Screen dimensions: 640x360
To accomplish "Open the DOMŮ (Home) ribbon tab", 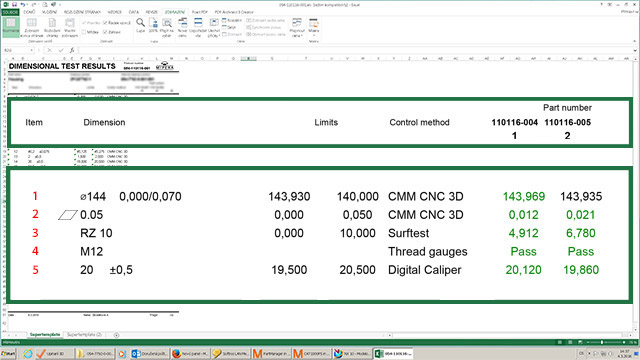I will (29, 12).
